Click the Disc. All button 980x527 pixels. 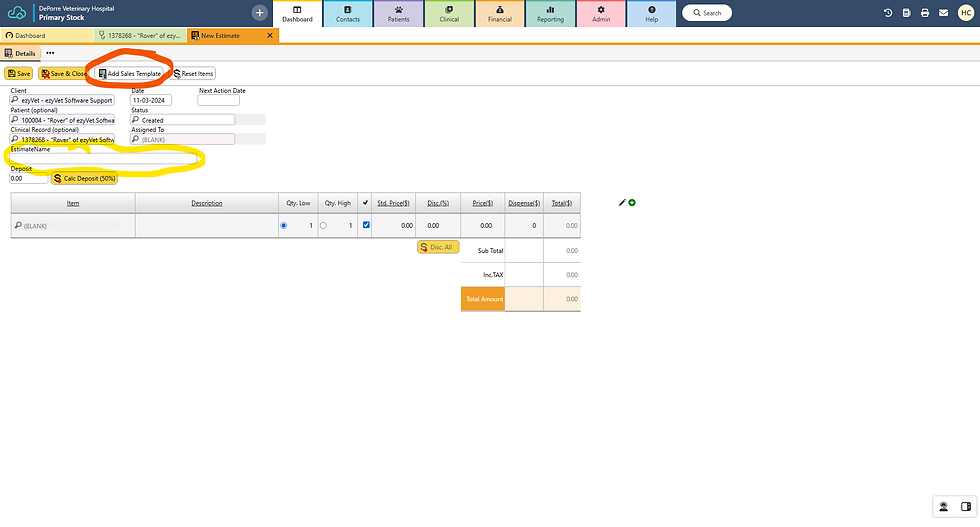click(x=438, y=247)
